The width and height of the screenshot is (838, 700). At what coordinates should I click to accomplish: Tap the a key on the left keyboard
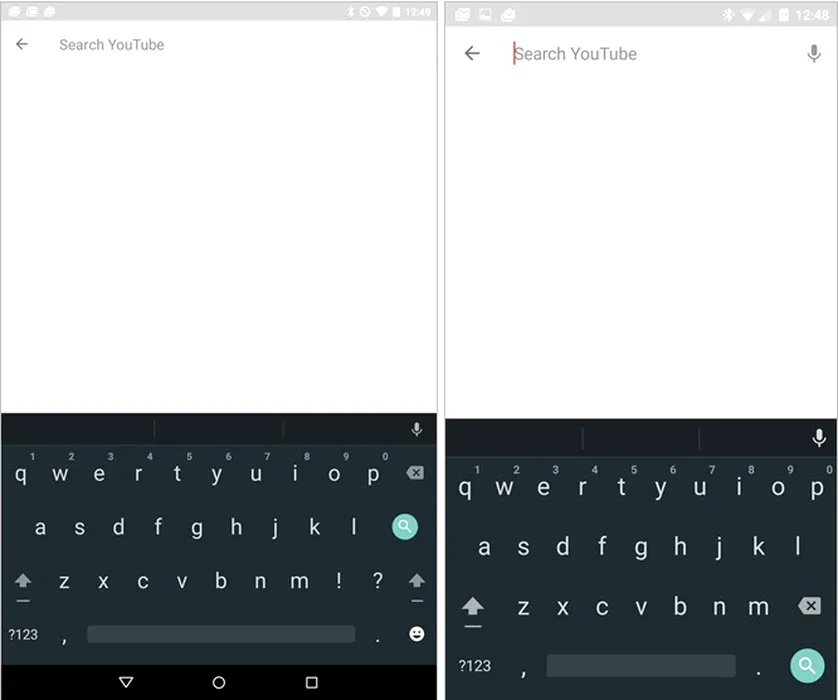[x=40, y=527]
